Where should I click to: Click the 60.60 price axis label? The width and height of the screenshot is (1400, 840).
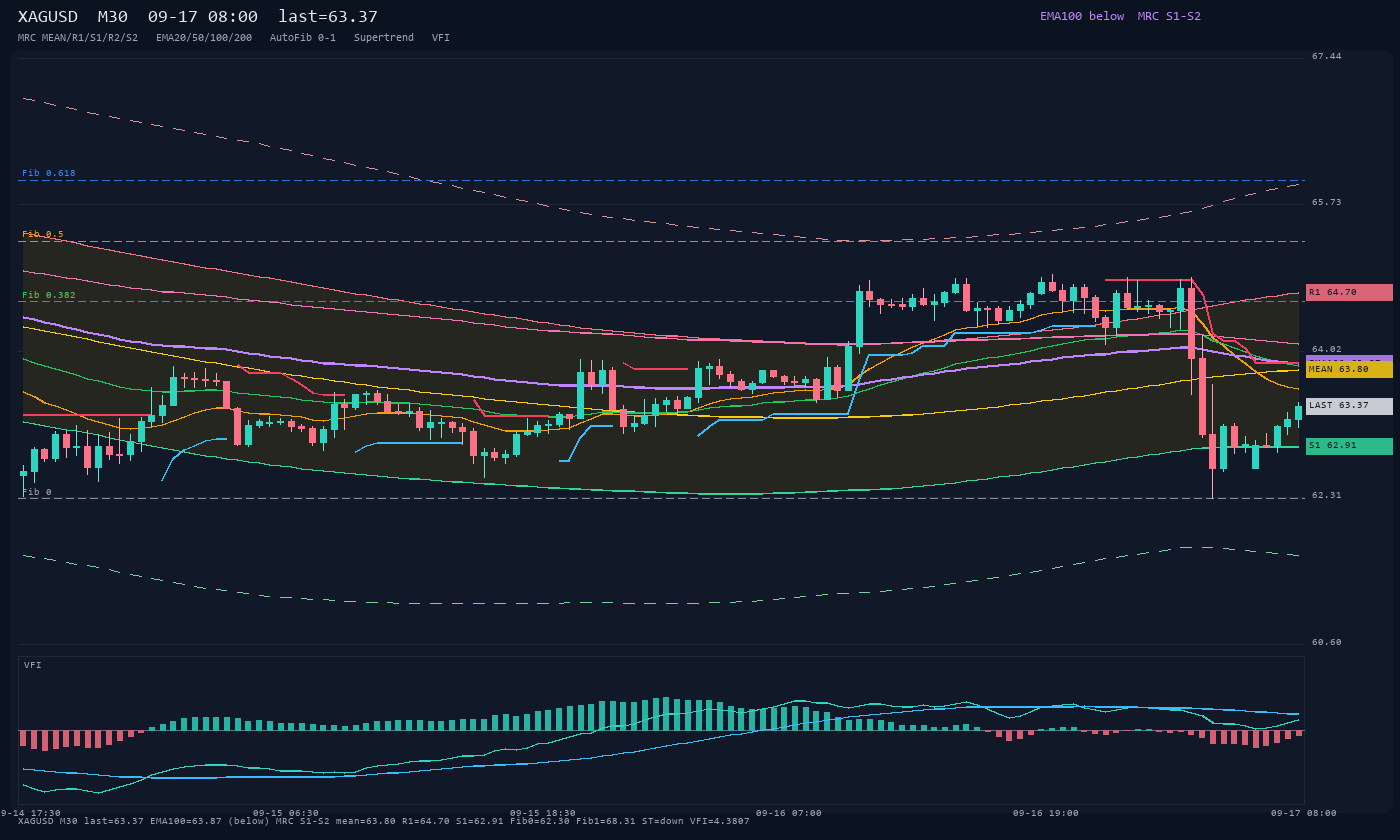point(1327,642)
